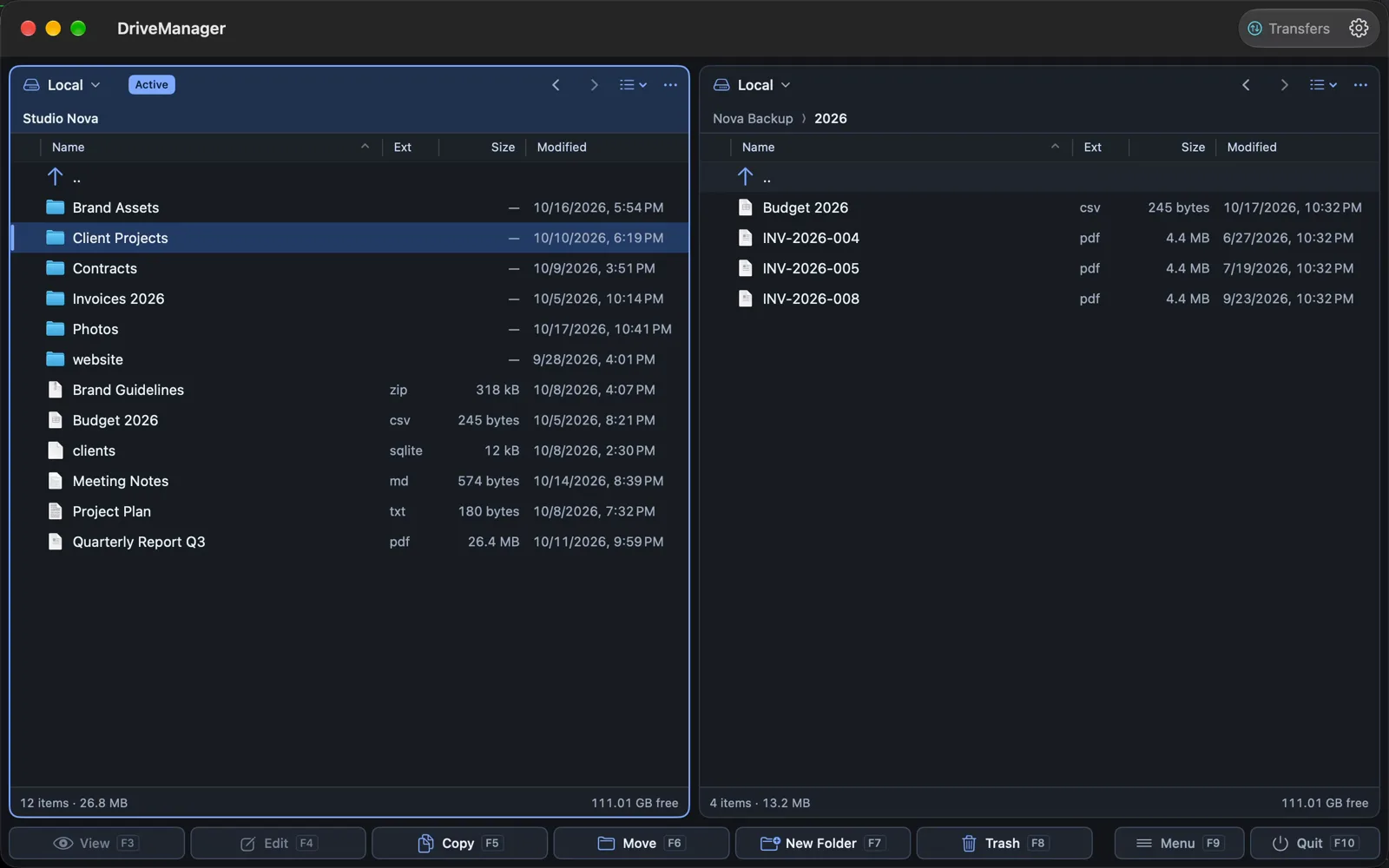Go to parent folder in left pane

350,177
